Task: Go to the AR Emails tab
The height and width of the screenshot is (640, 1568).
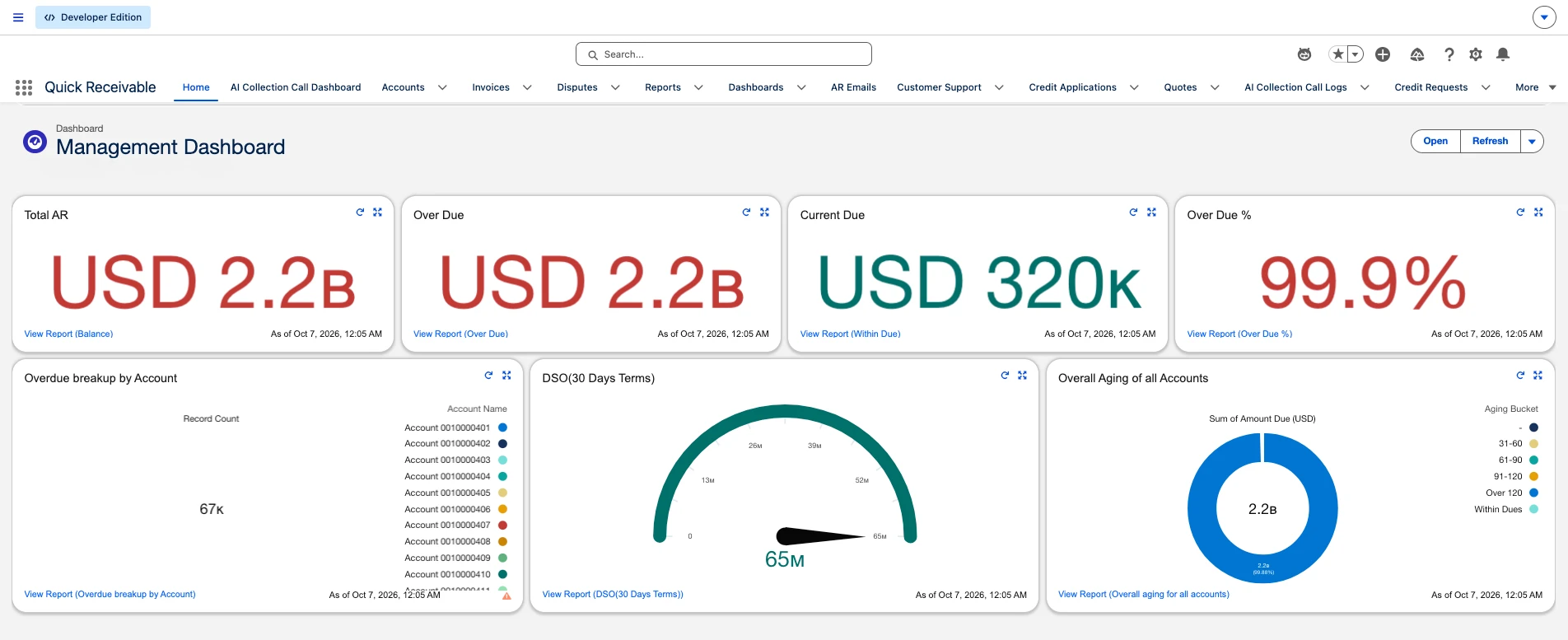Action: (x=853, y=87)
